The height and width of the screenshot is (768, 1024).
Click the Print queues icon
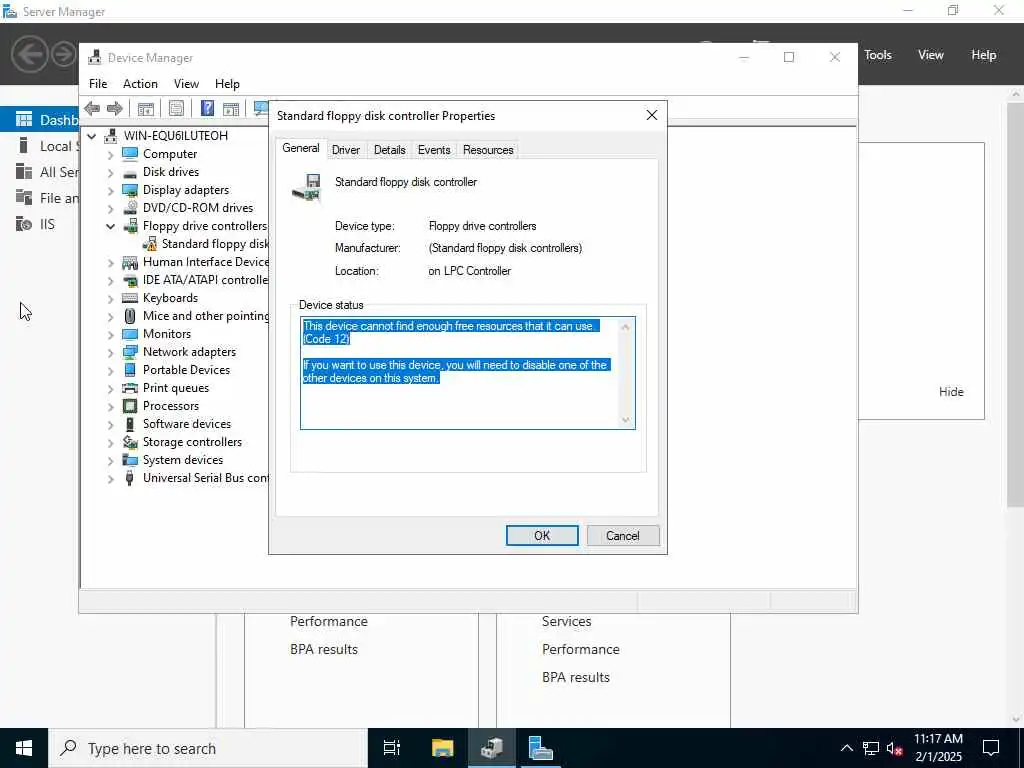tap(130, 388)
